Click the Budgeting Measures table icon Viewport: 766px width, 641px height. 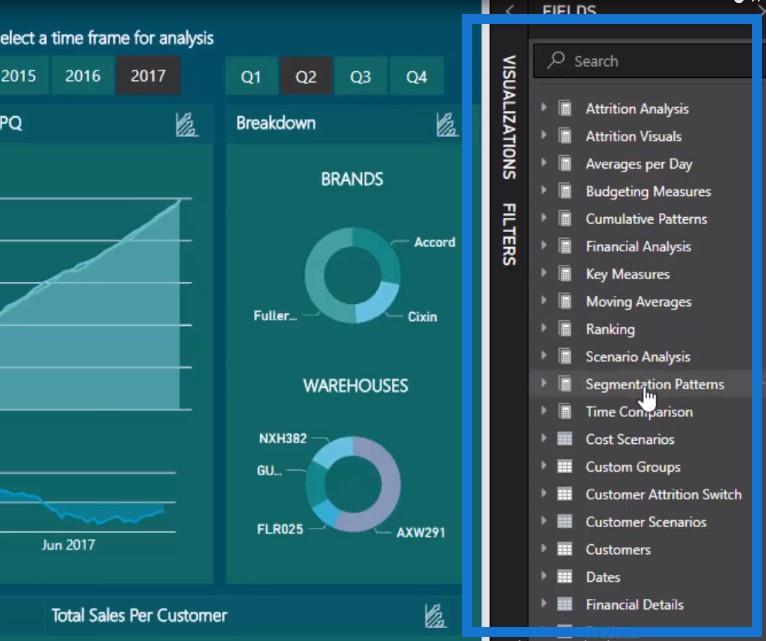565,191
